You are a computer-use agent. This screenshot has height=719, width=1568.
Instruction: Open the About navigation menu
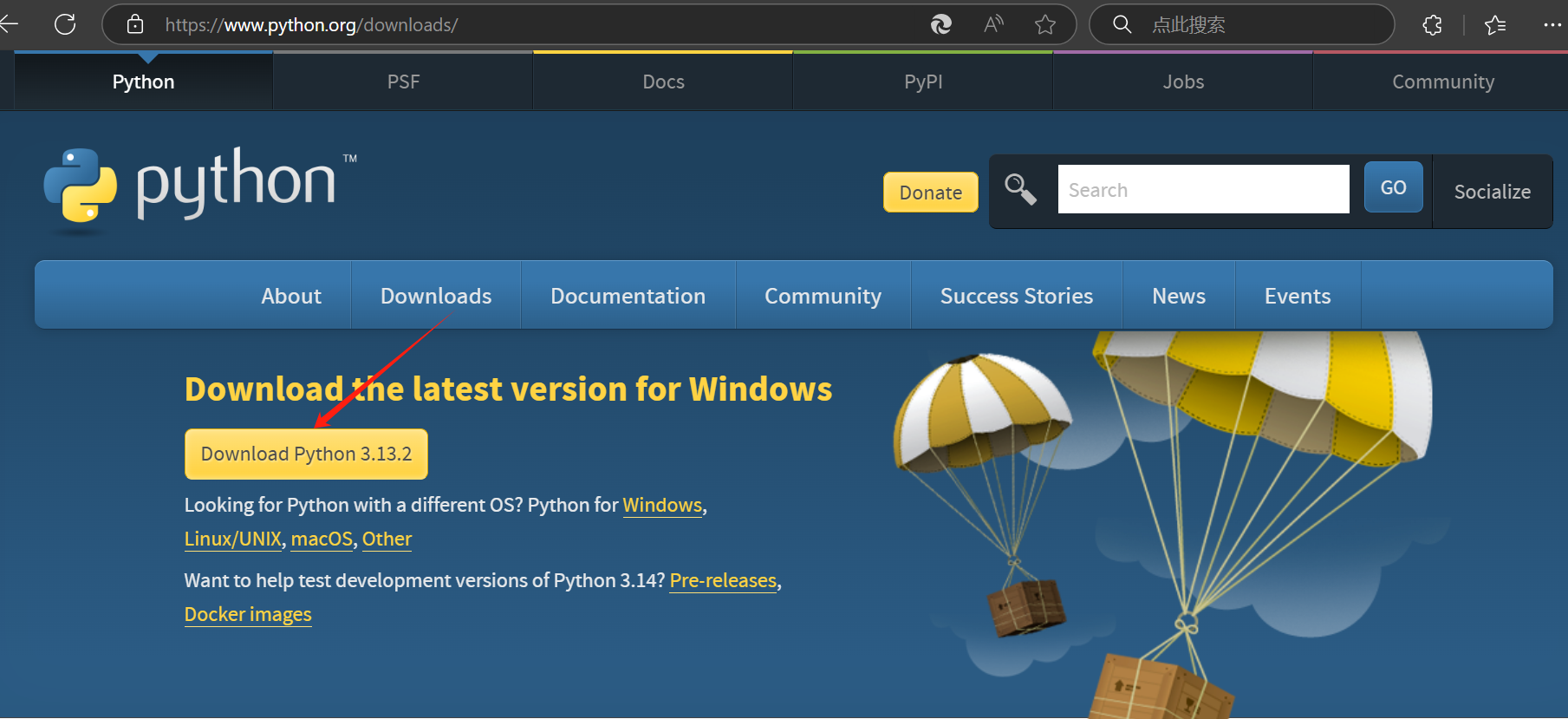click(x=291, y=296)
